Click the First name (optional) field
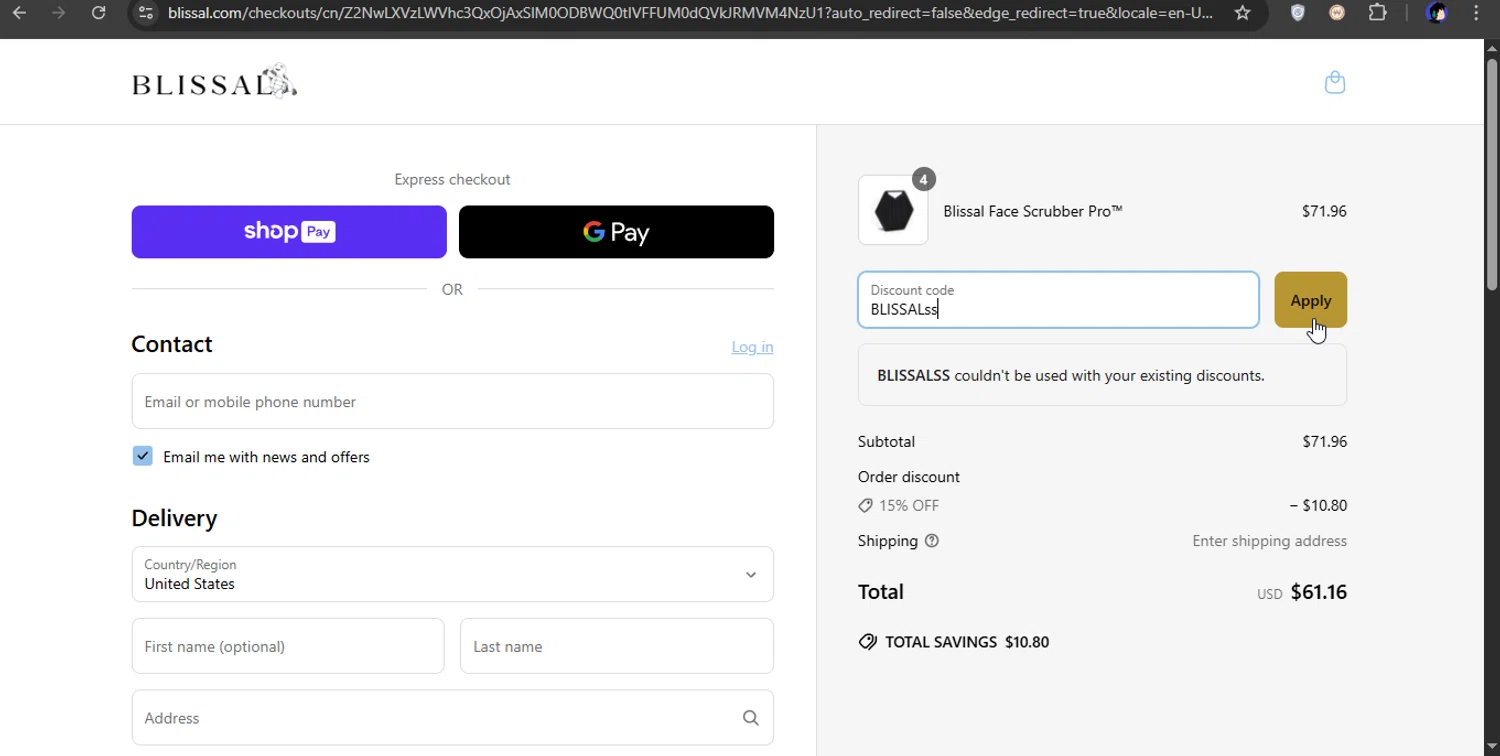Image resolution: width=1500 pixels, height=756 pixels. pos(288,646)
